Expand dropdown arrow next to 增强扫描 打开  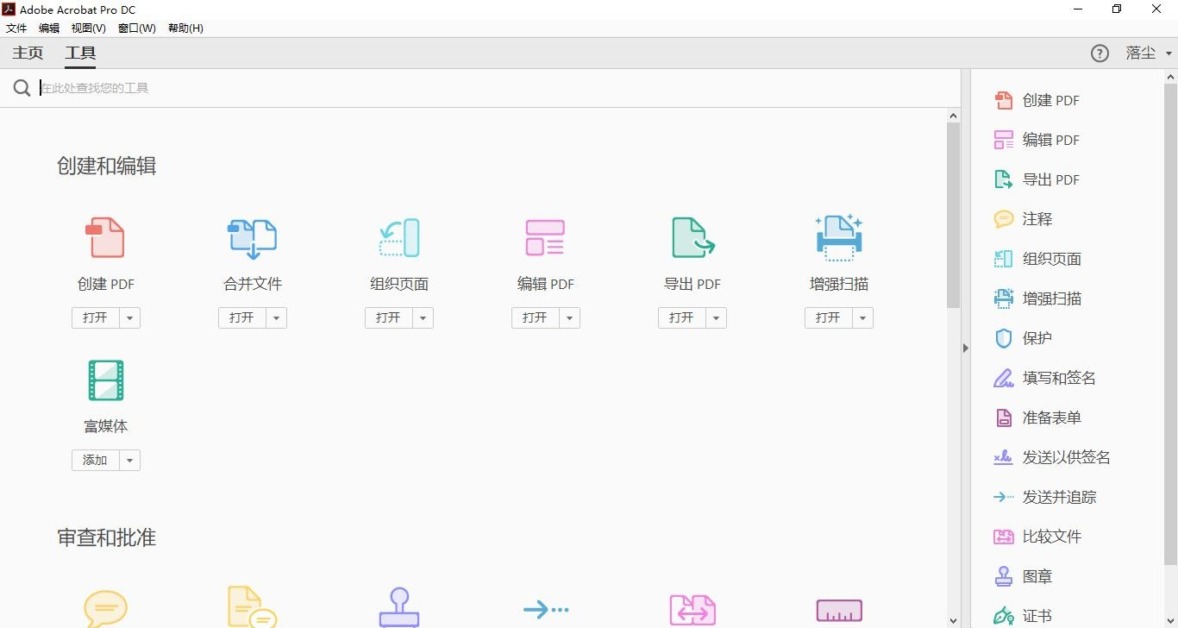[x=862, y=318]
